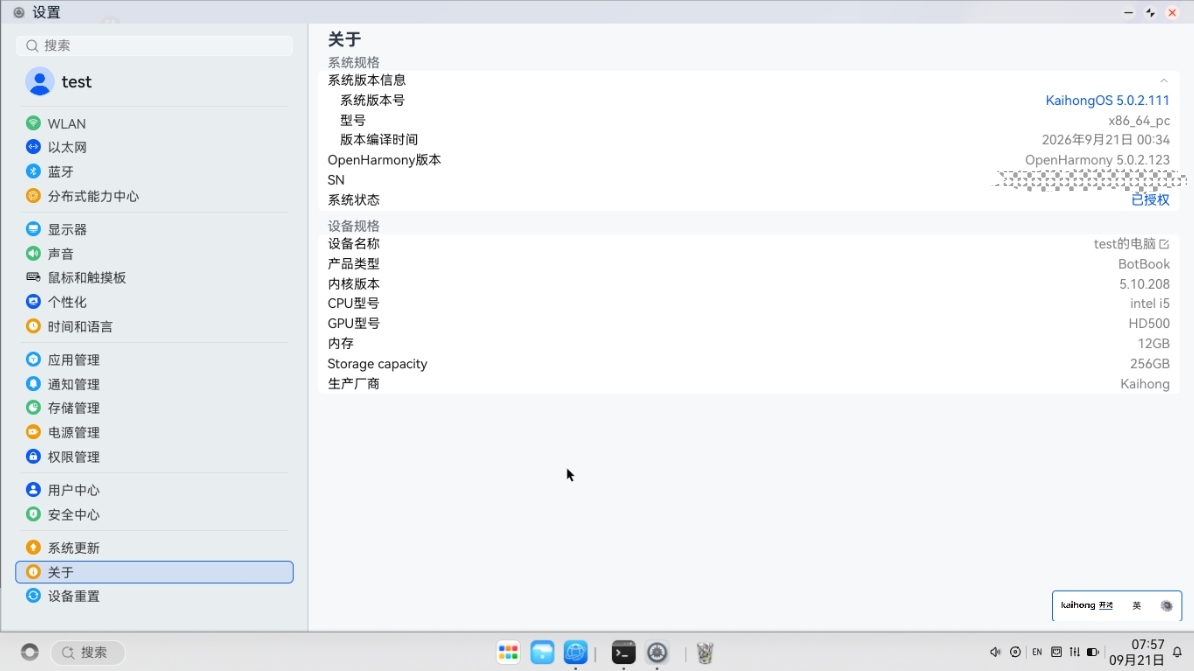The width and height of the screenshot is (1194, 671).
Task: Go to 以太网 (Ethernet) settings
Action: (154, 147)
